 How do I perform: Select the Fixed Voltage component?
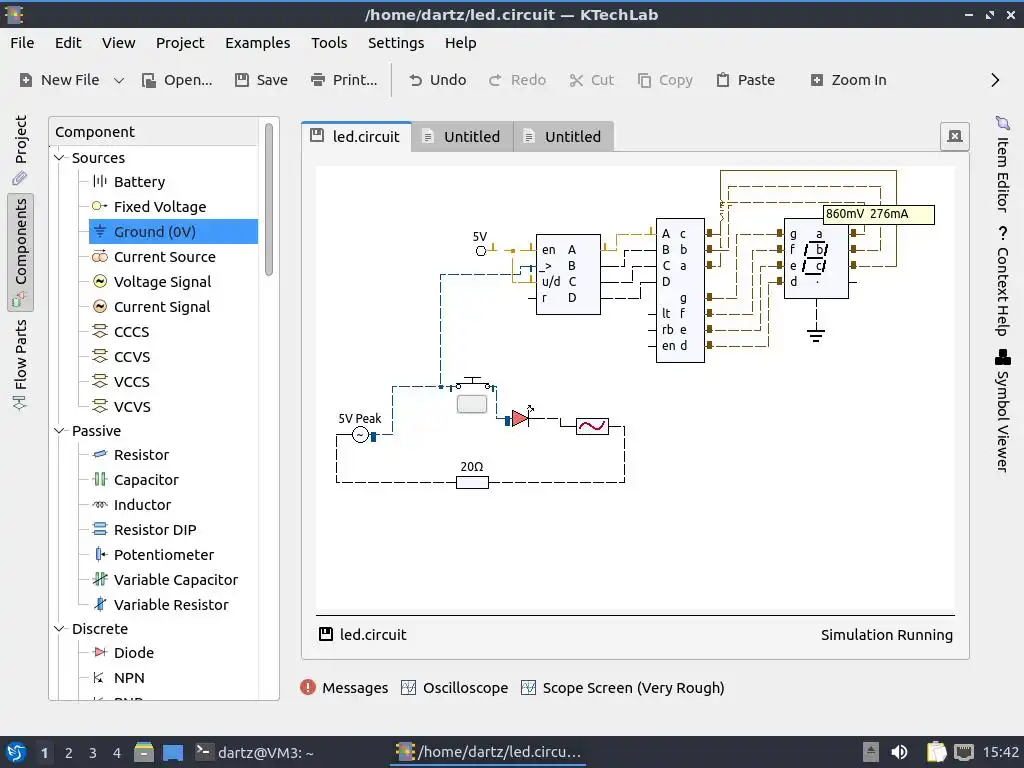(x=160, y=206)
